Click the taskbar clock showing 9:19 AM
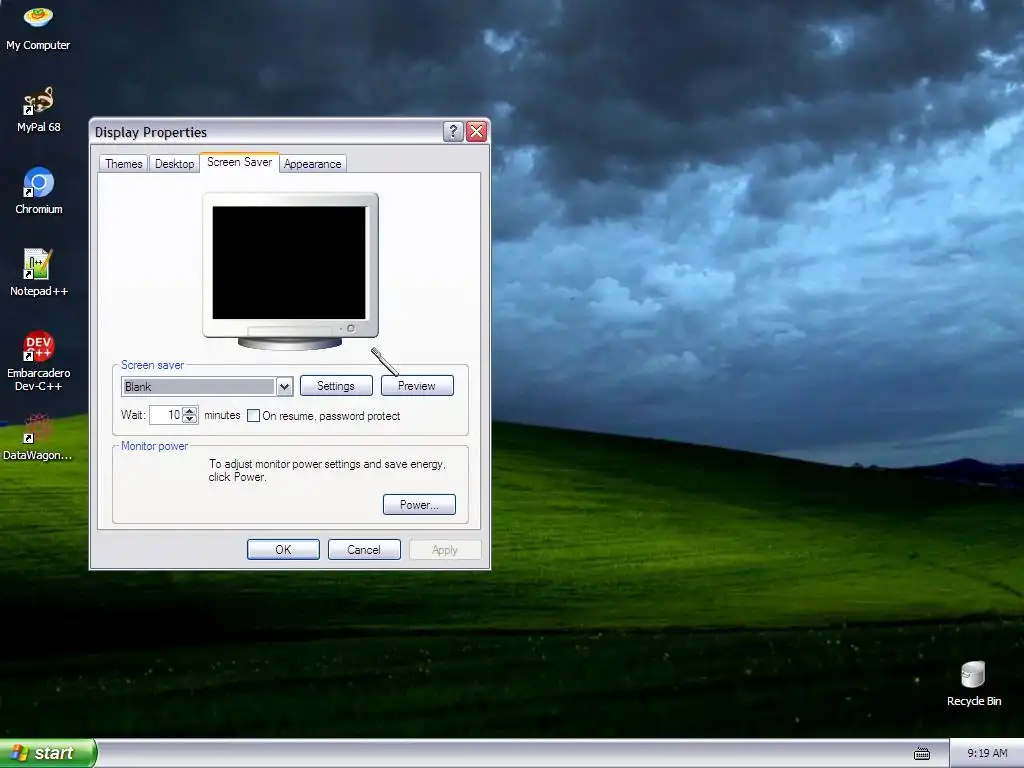 tap(987, 754)
